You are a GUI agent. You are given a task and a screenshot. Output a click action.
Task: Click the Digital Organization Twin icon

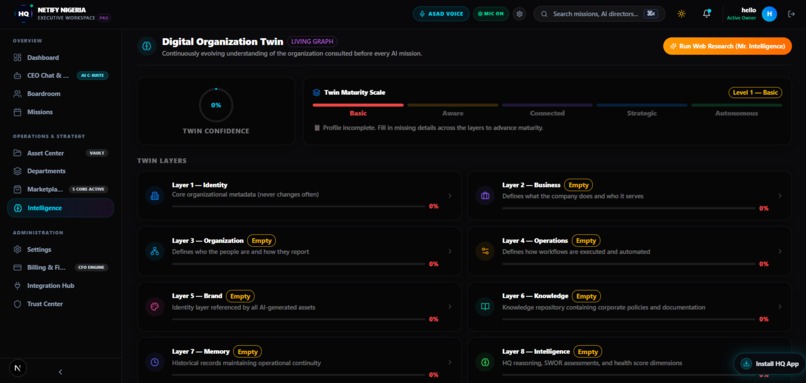[x=146, y=46]
